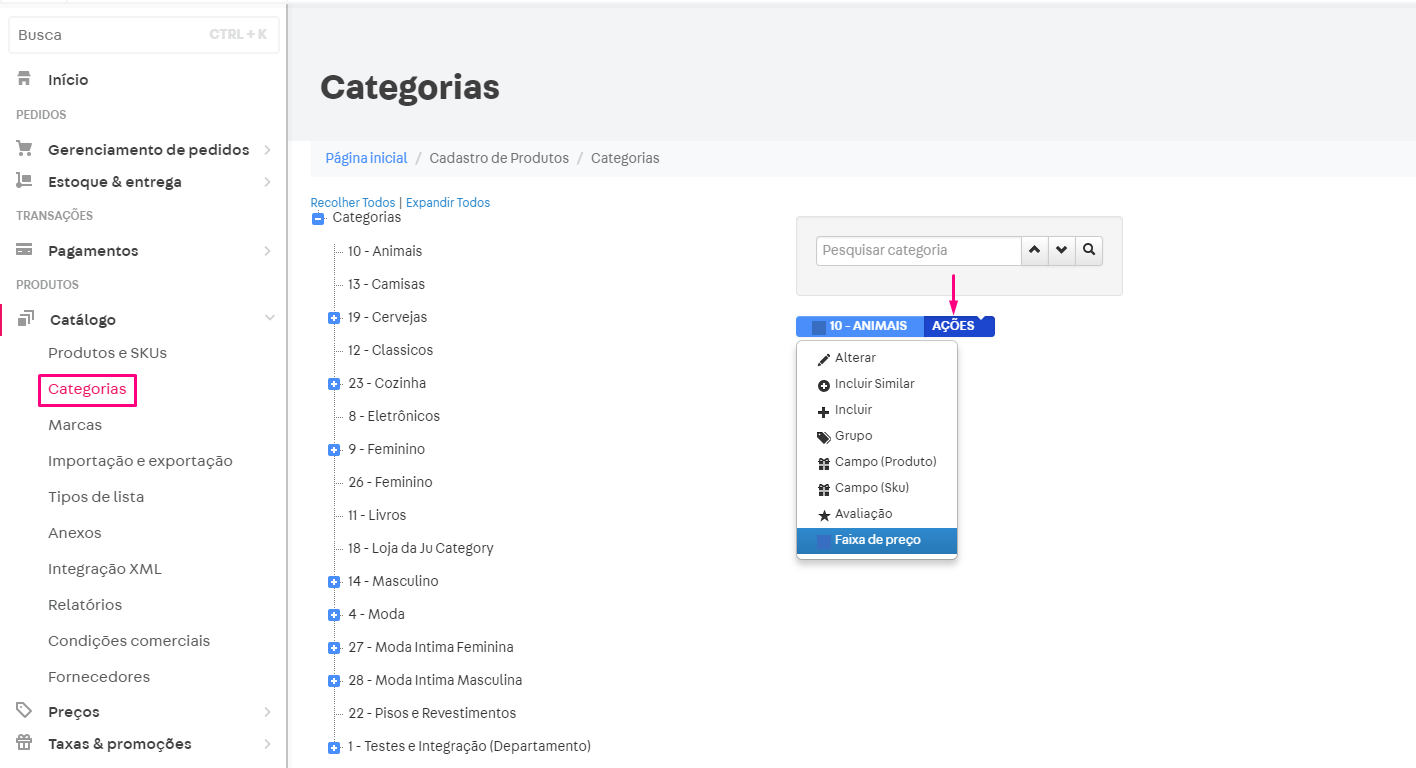This screenshot has width=1416, height=768.
Task: Click the Estoque & entrega stack icon
Action: click(23, 181)
